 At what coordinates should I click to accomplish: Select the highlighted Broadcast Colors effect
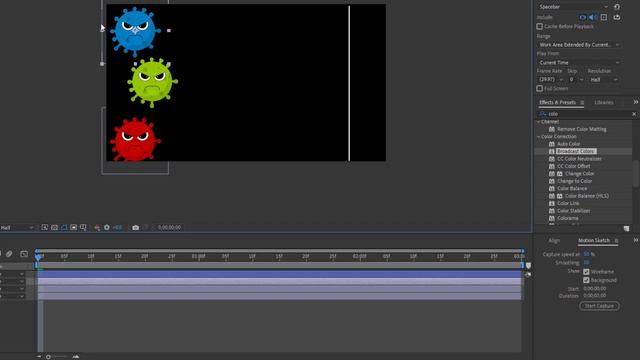(x=576, y=151)
